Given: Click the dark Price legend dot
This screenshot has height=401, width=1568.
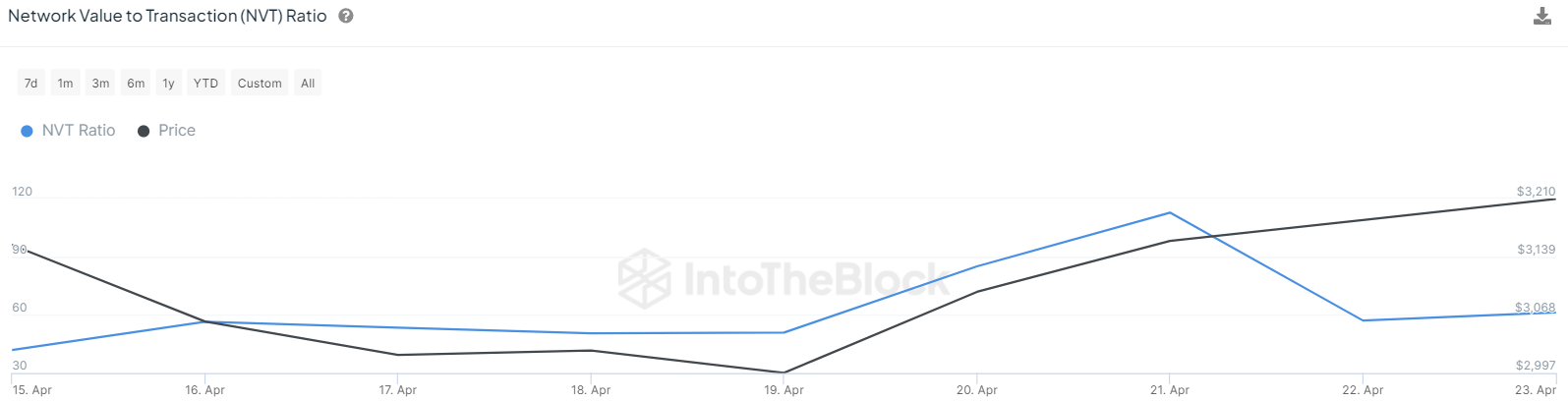Looking at the screenshot, I should click(144, 132).
